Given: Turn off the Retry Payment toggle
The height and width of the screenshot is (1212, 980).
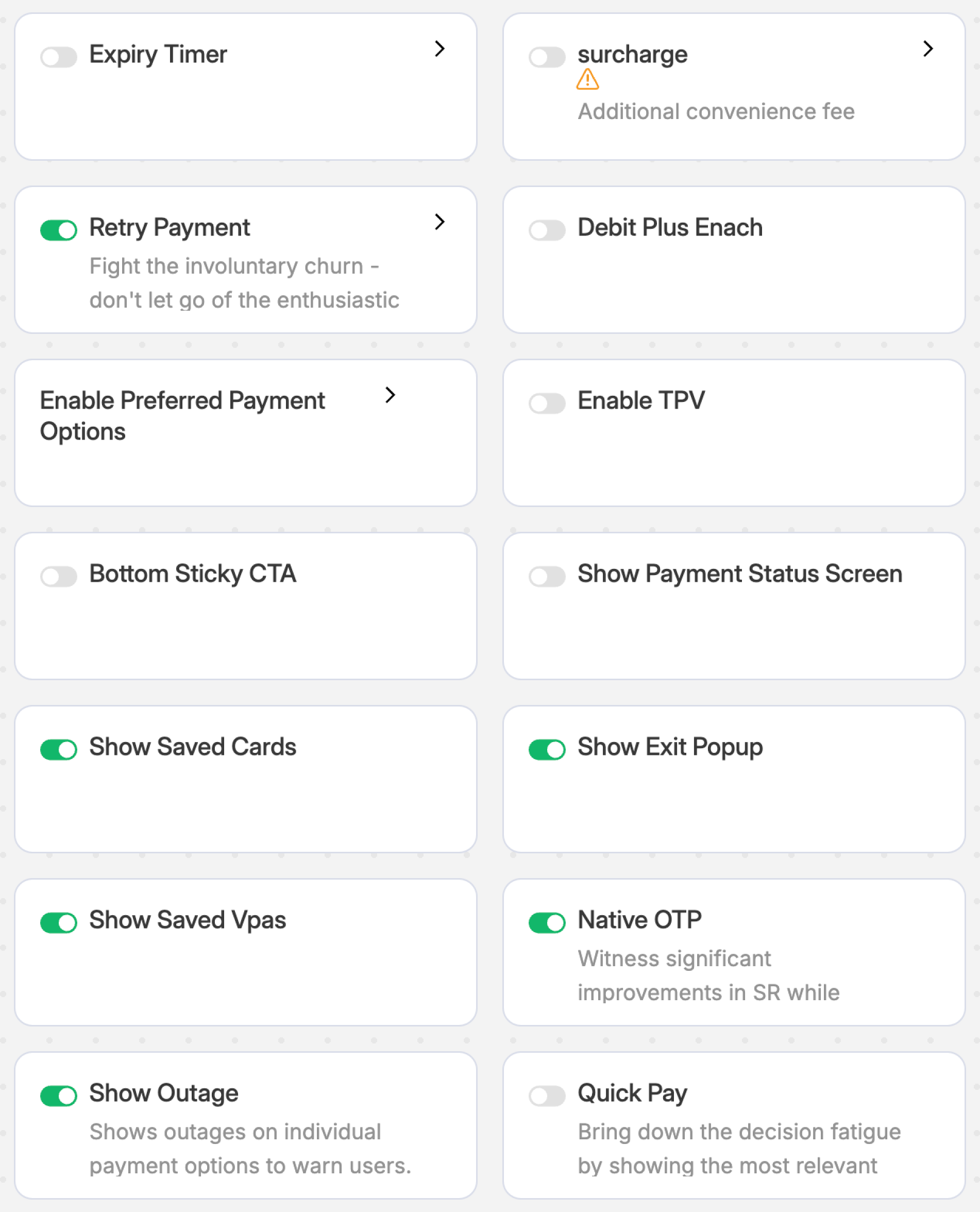Looking at the screenshot, I should (x=59, y=230).
